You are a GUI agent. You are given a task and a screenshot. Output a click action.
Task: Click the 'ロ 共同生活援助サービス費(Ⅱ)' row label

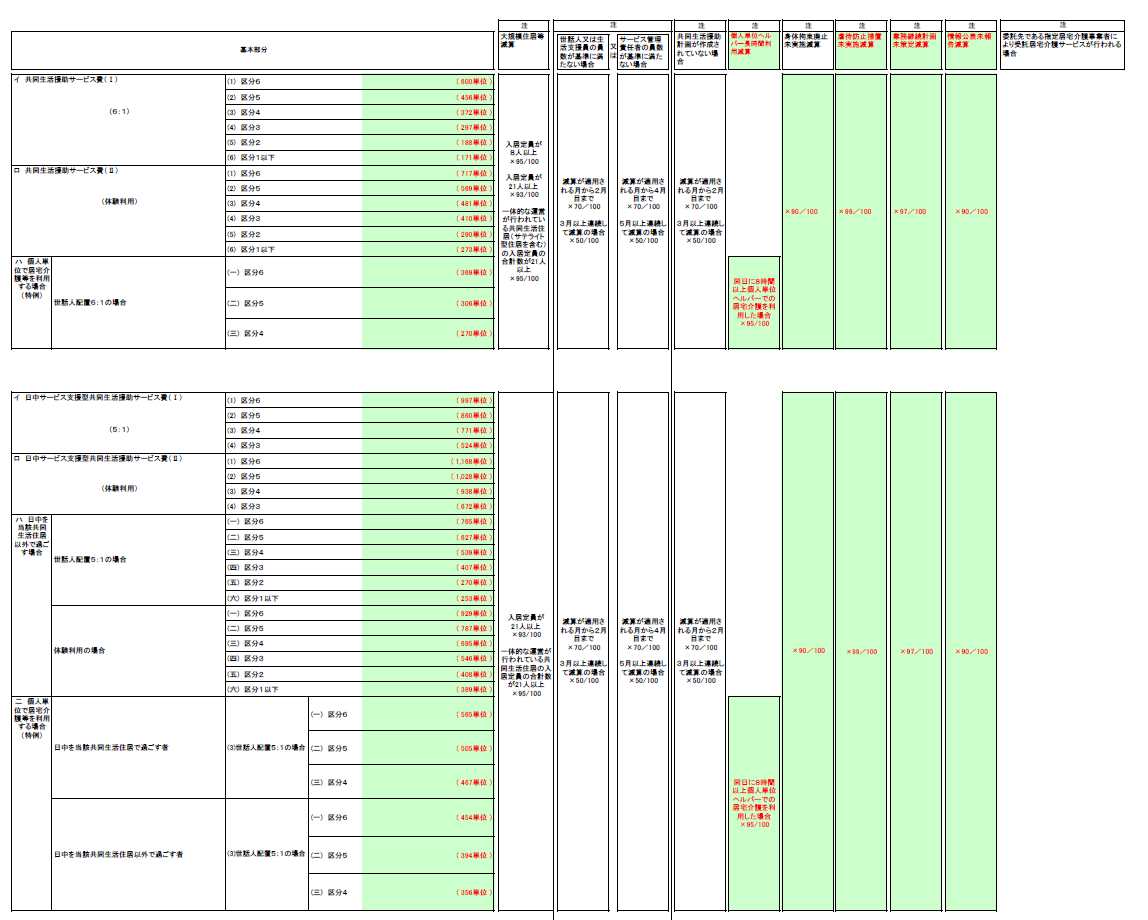pos(65,171)
